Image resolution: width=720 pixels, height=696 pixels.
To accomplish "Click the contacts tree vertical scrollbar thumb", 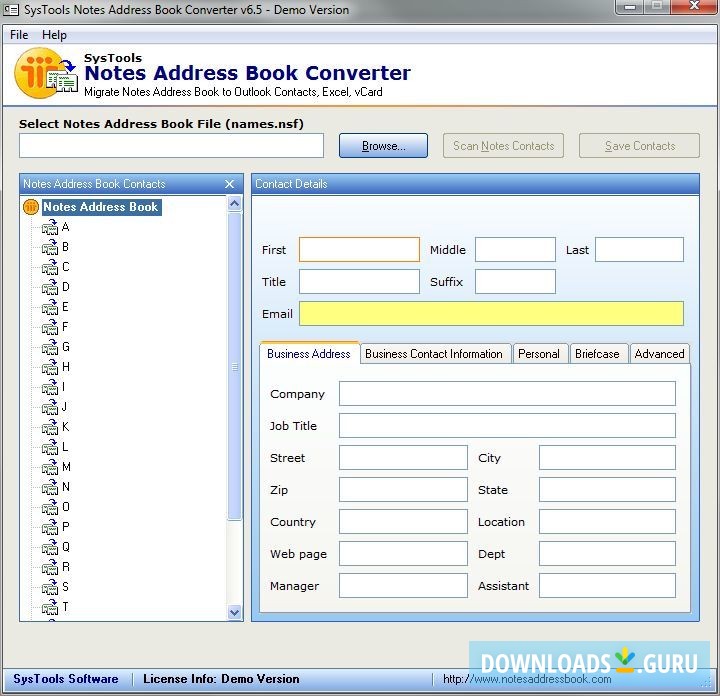I will (235, 366).
